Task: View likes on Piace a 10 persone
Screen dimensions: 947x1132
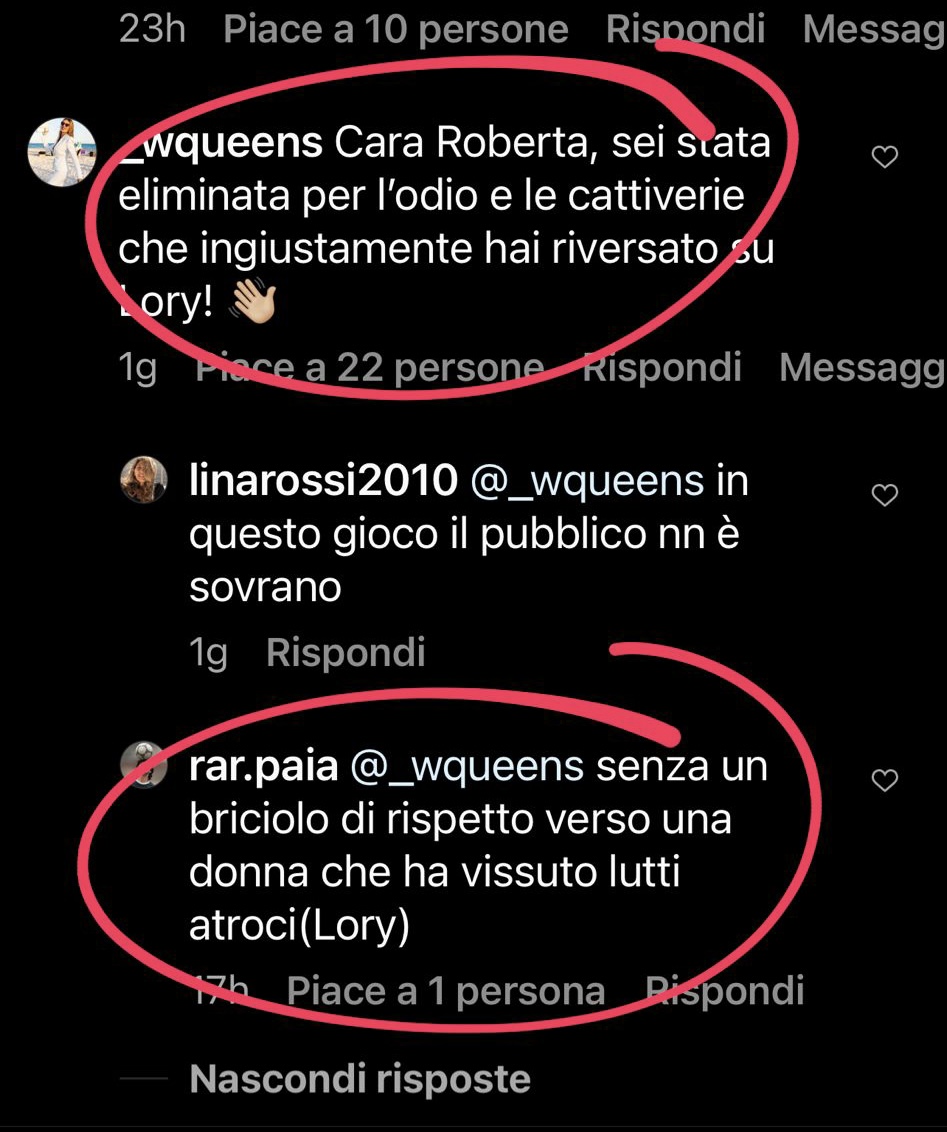Action: (x=396, y=30)
